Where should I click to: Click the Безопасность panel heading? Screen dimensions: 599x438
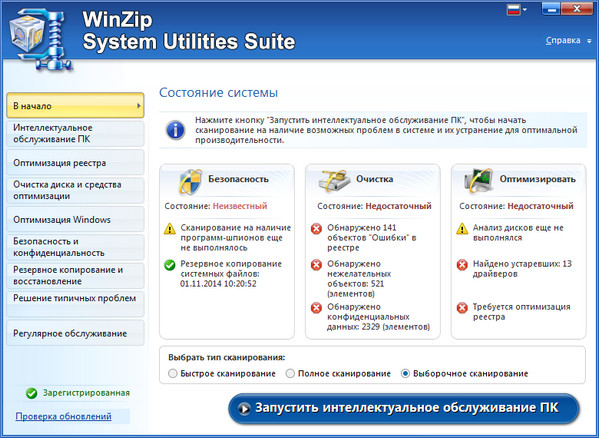click(x=238, y=179)
